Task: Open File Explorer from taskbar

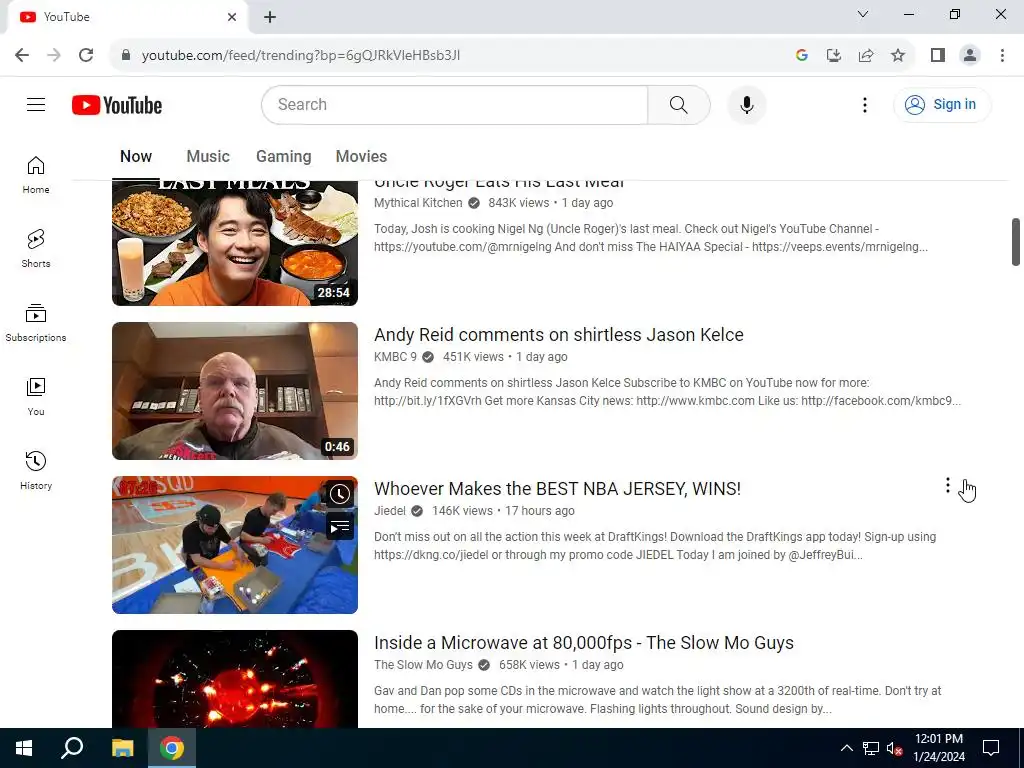Action: [122, 748]
